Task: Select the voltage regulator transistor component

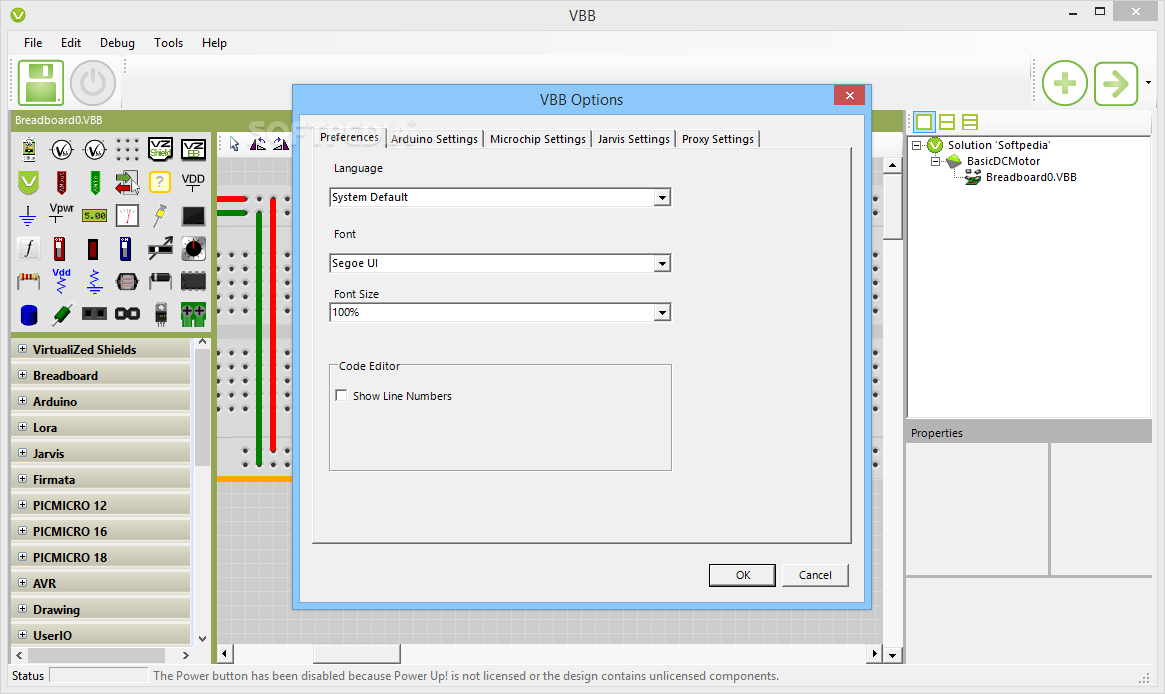Action: point(160,315)
